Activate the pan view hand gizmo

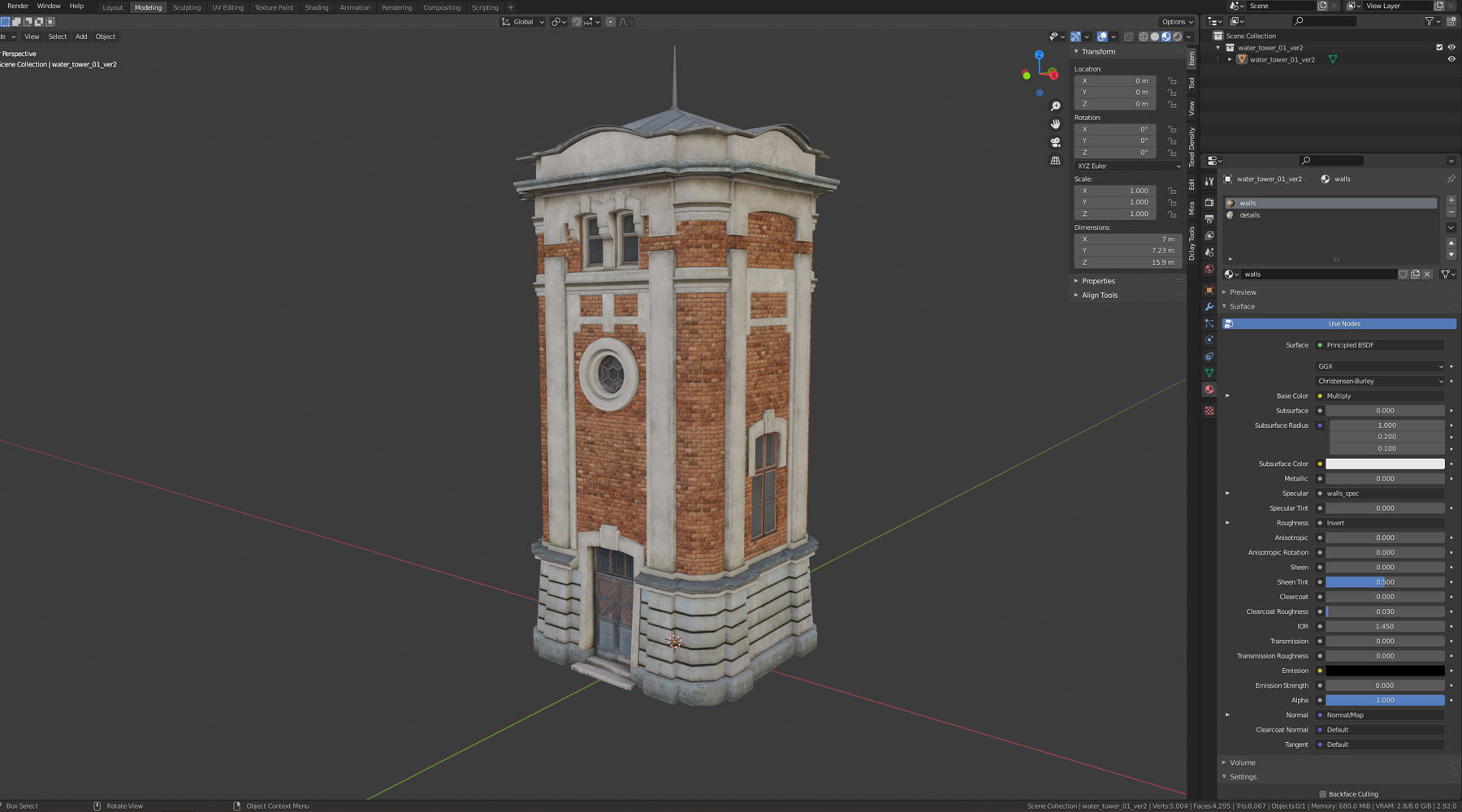point(1055,124)
